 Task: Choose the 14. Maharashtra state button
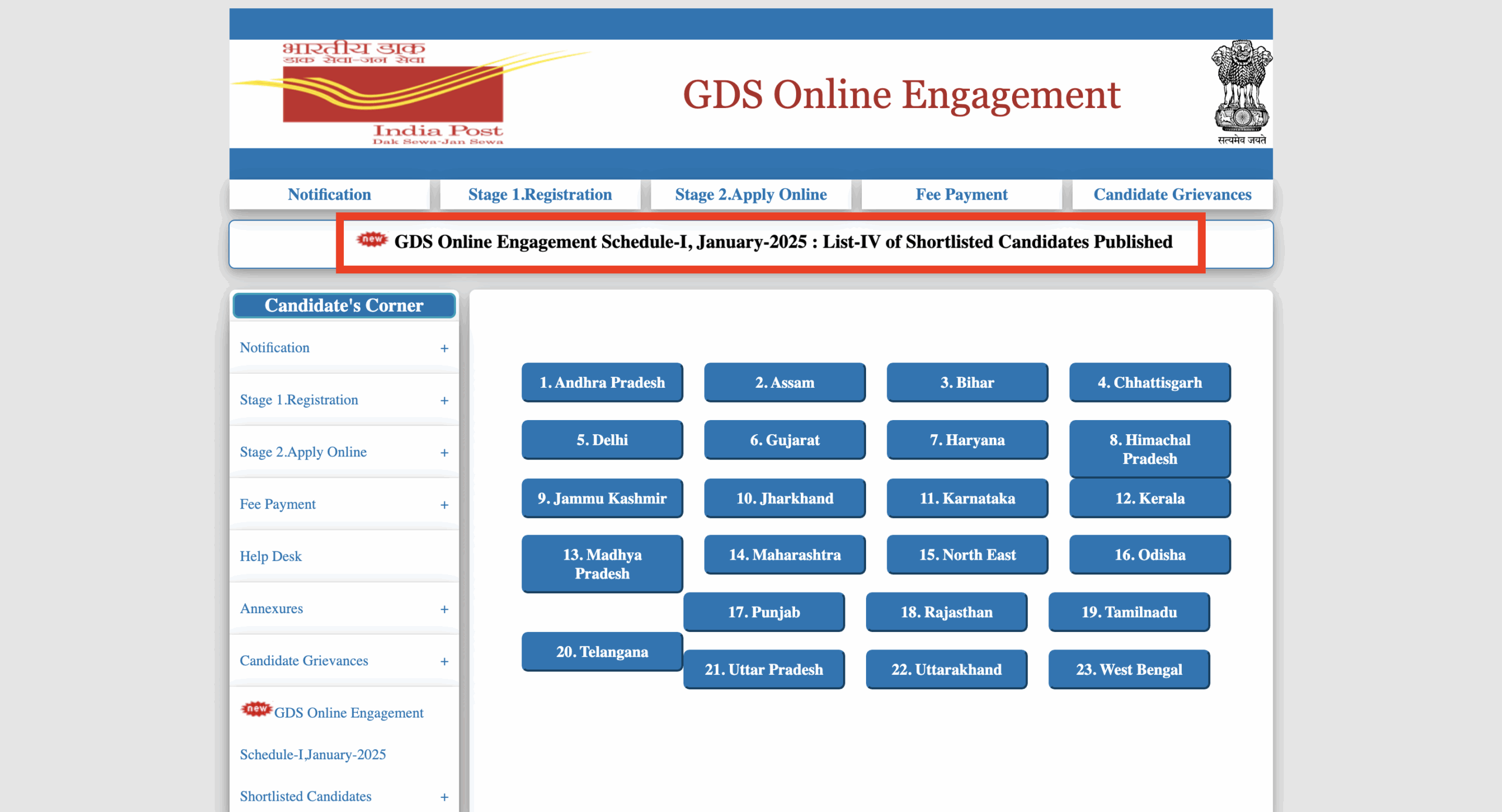coord(784,554)
